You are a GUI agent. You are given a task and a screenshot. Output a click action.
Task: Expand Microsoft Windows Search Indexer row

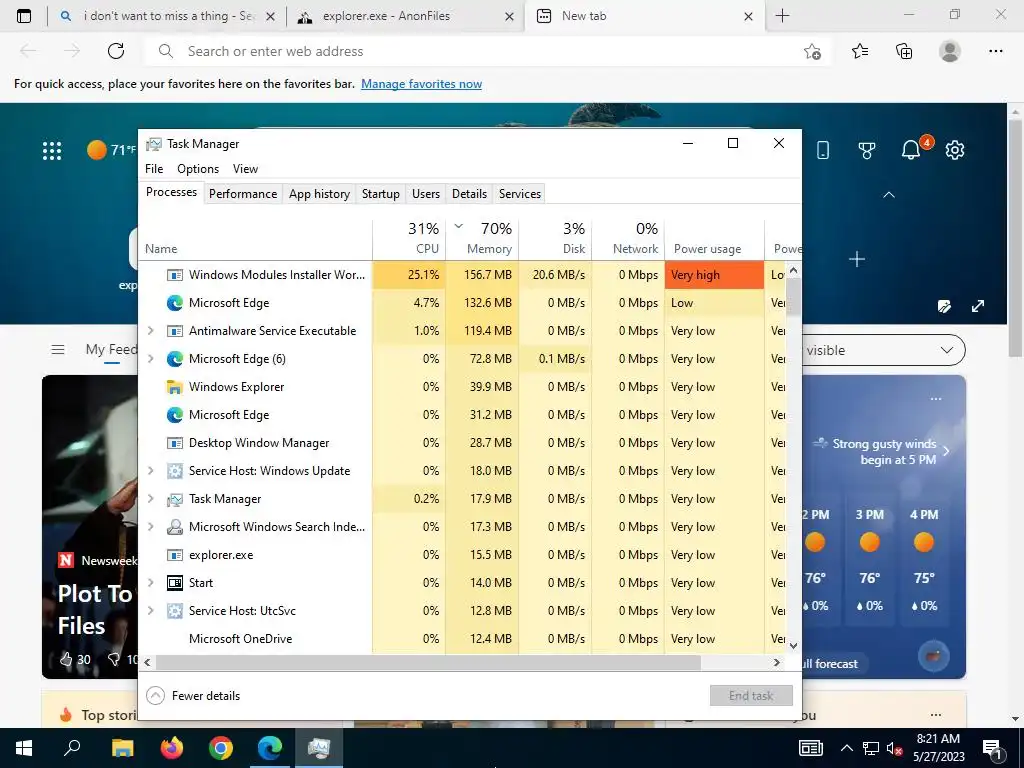151,526
